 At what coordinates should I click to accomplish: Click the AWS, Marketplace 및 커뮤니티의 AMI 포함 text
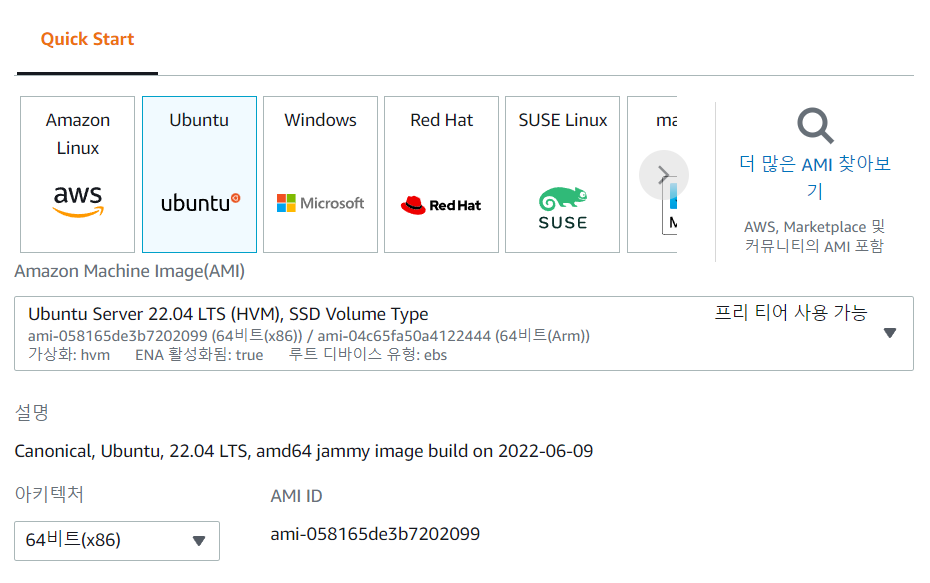click(x=814, y=236)
